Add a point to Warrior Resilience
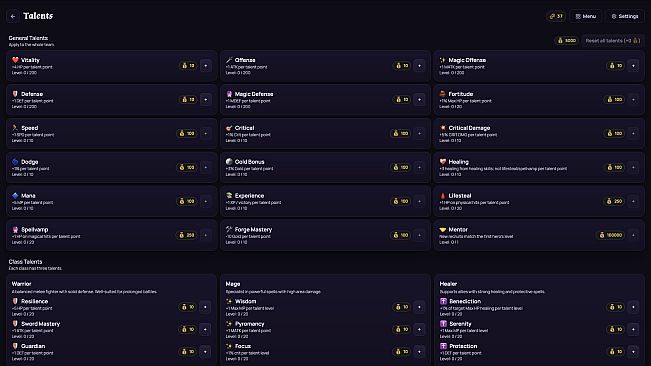The width and height of the screenshot is (651, 366). tap(205, 307)
